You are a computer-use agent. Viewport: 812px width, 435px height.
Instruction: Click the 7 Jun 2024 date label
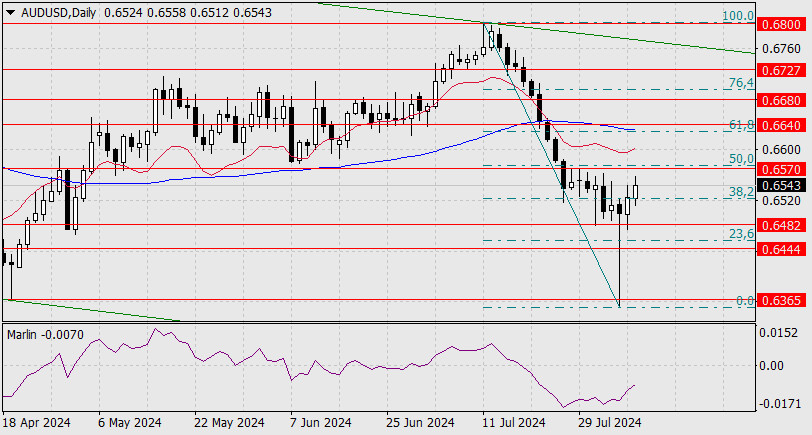tap(323, 423)
